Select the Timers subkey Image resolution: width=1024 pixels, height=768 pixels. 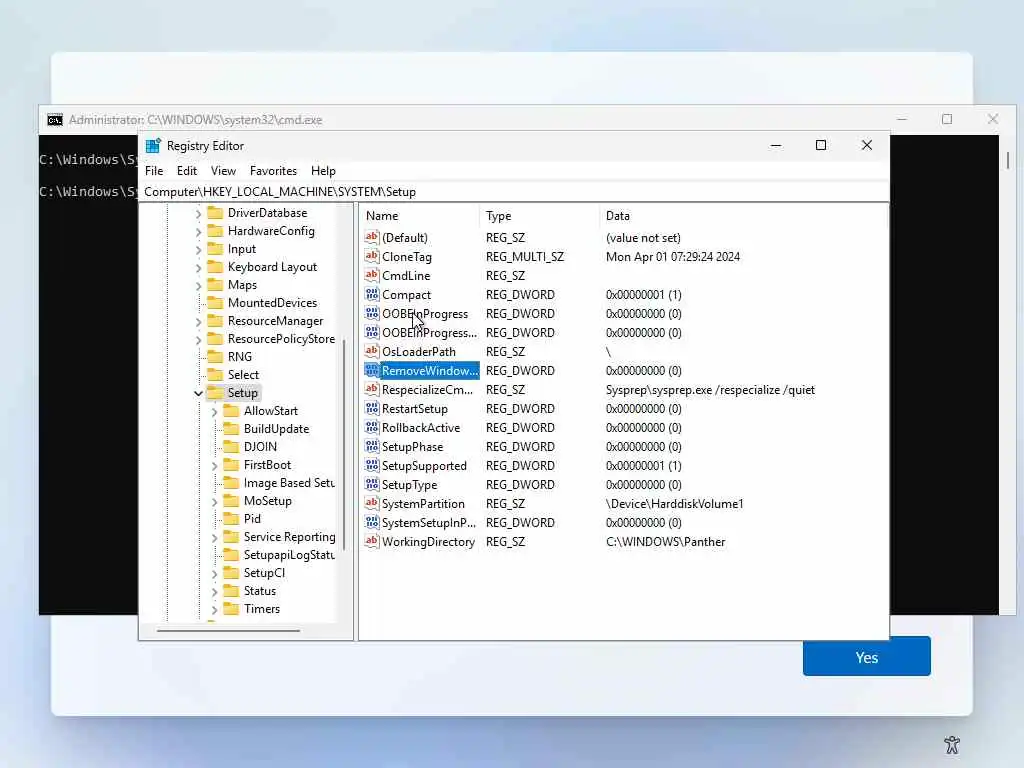click(262, 609)
